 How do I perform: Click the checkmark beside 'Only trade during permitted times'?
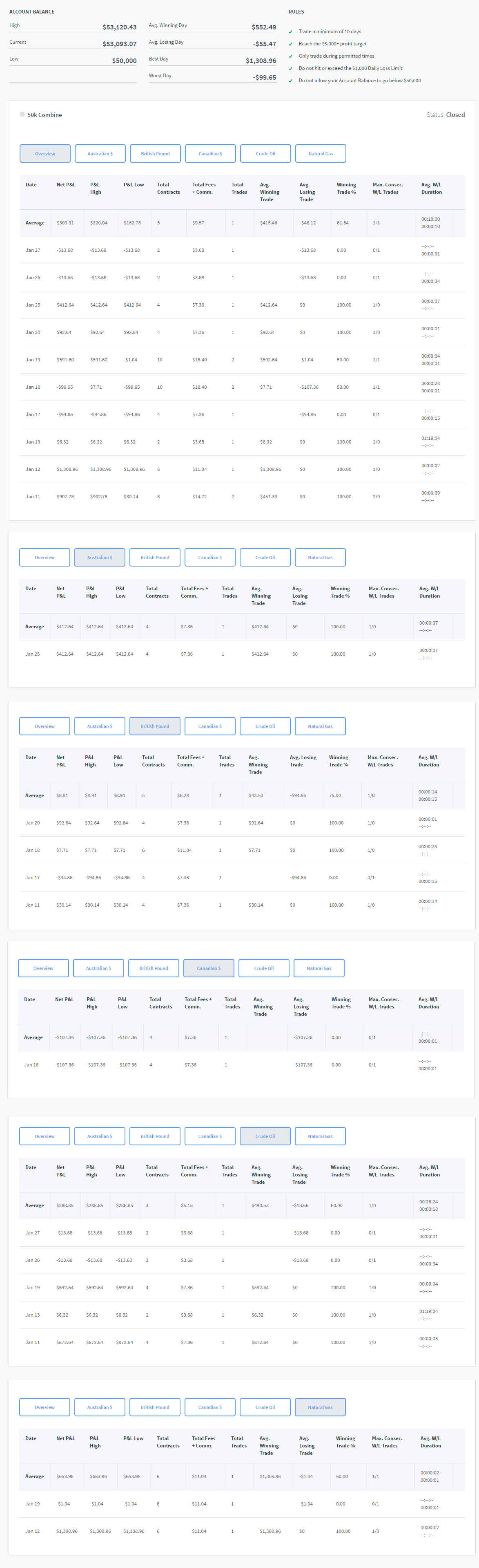click(x=291, y=56)
